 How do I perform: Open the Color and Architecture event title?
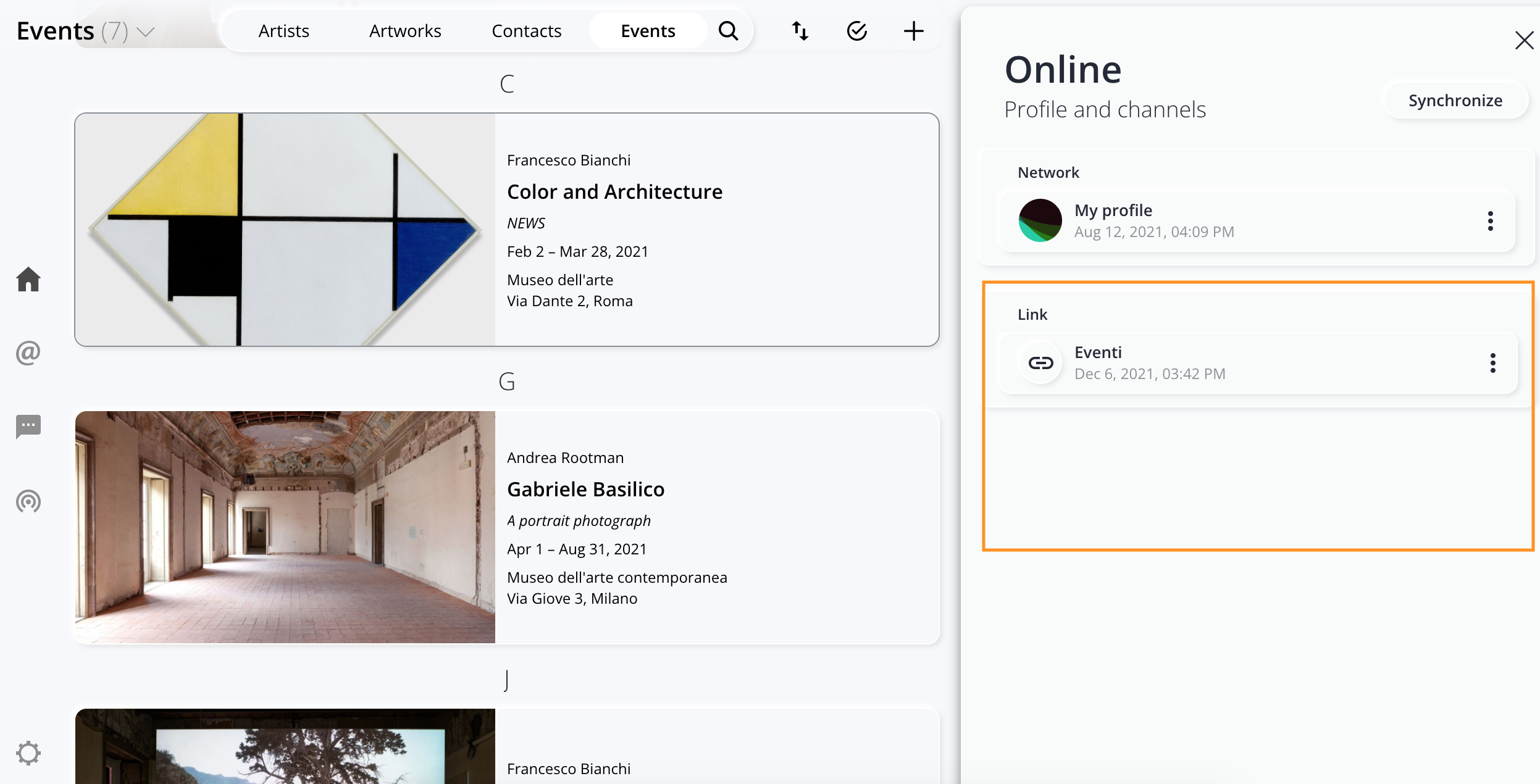[614, 192]
